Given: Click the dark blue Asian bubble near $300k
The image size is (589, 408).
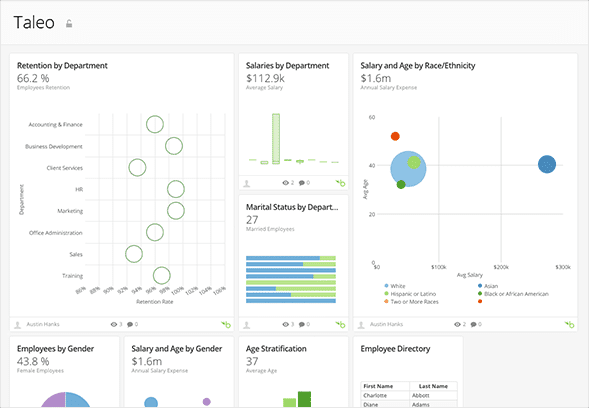Looking at the screenshot, I should (547, 164).
